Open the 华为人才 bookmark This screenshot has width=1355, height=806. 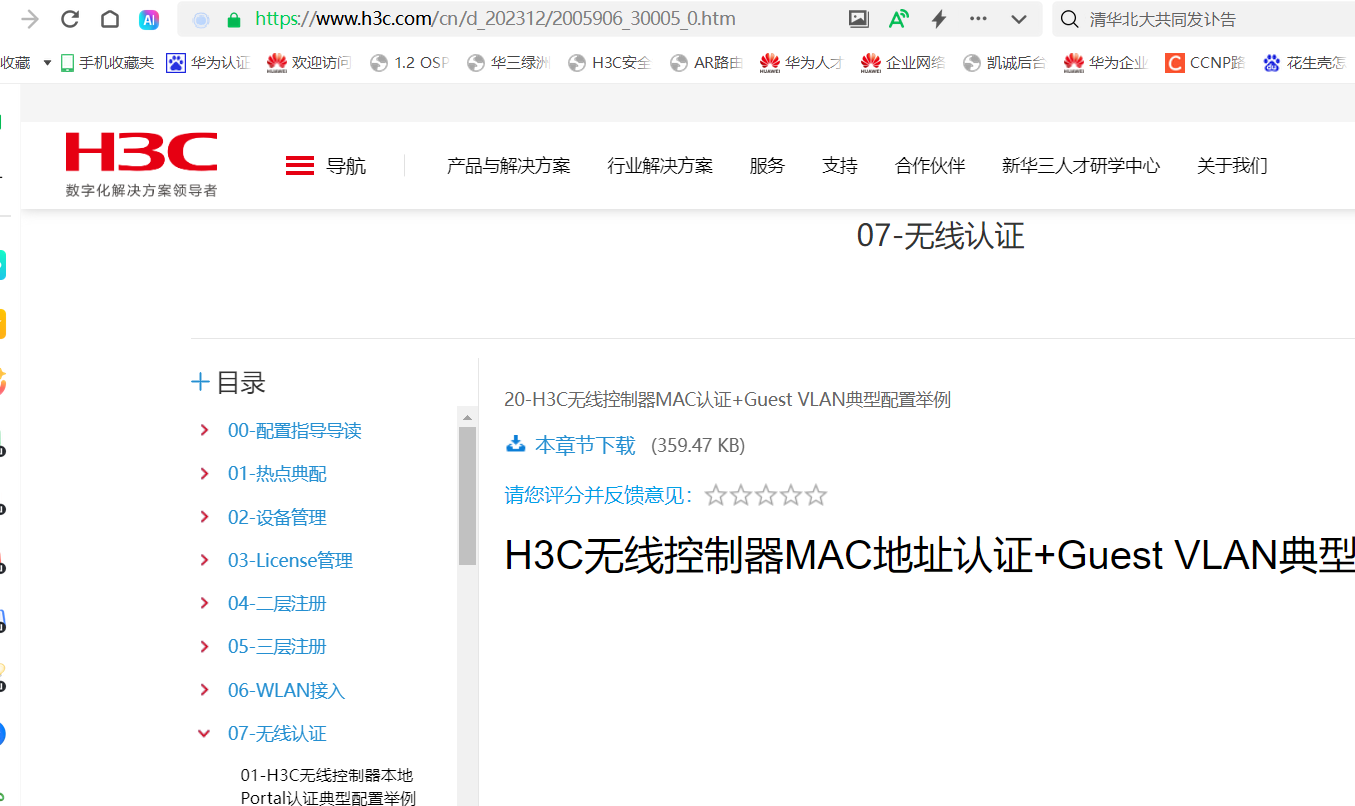coord(802,63)
